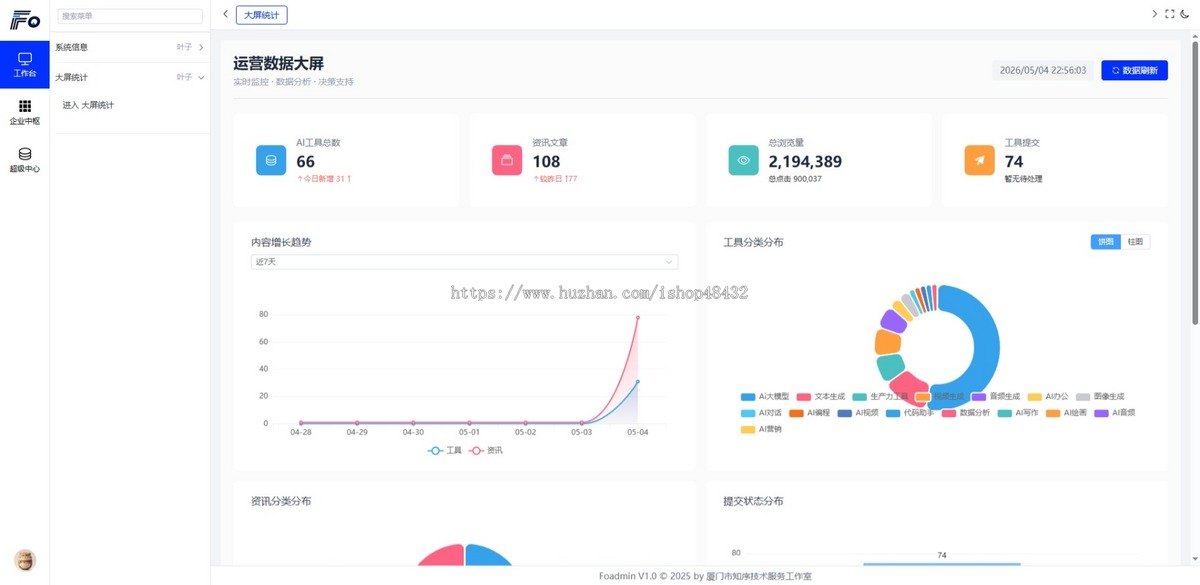The image size is (1200, 585).
Task: Toggle the AI对话 legend item
Action: point(762,413)
